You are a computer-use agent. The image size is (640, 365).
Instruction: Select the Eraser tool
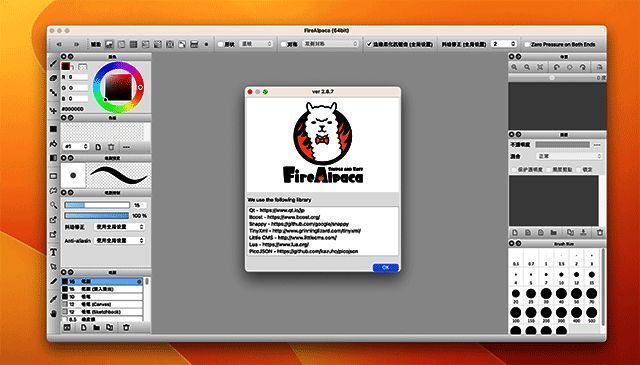click(x=53, y=78)
